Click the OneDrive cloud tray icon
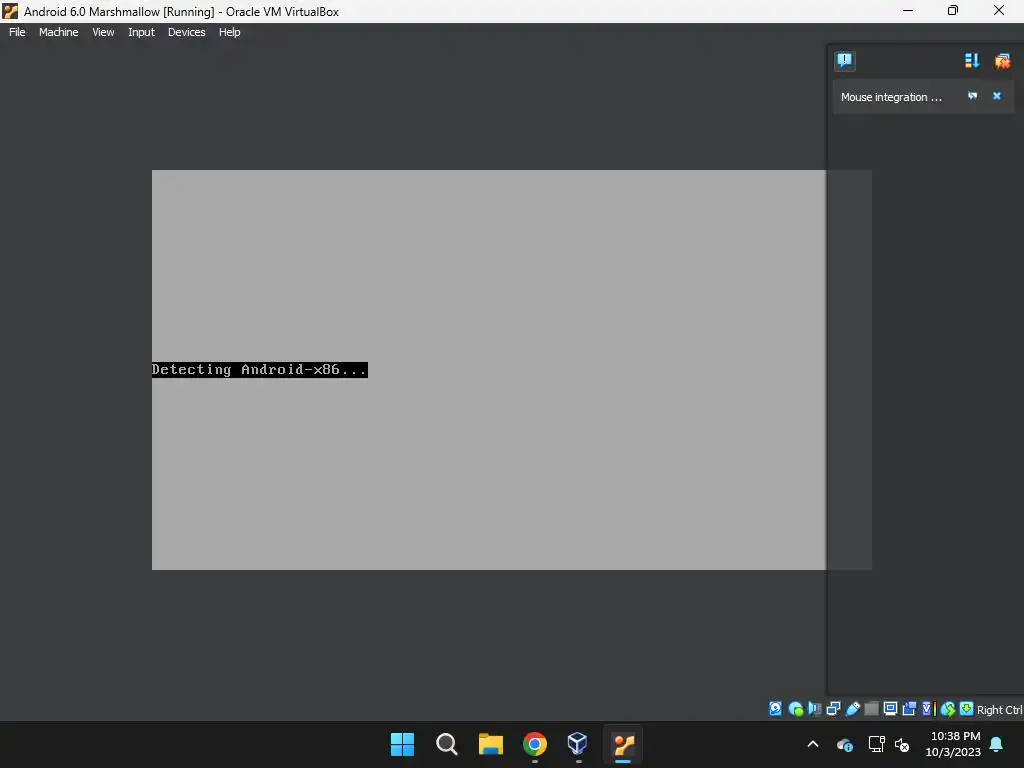The height and width of the screenshot is (768, 1024). [x=844, y=744]
